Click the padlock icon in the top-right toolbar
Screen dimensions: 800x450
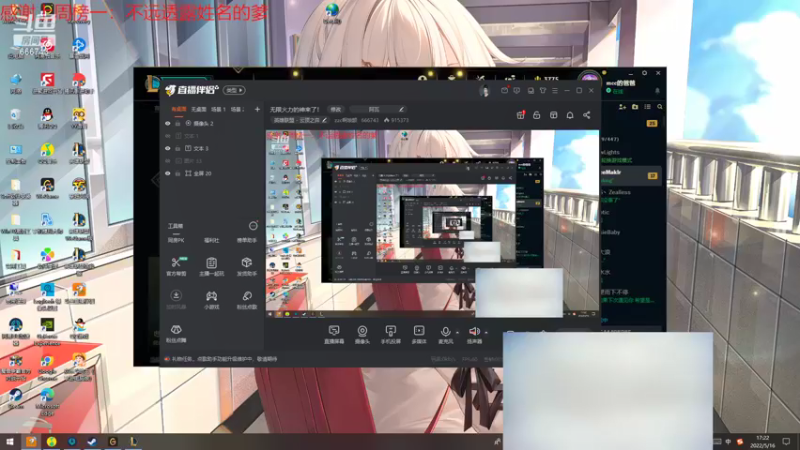point(537,115)
